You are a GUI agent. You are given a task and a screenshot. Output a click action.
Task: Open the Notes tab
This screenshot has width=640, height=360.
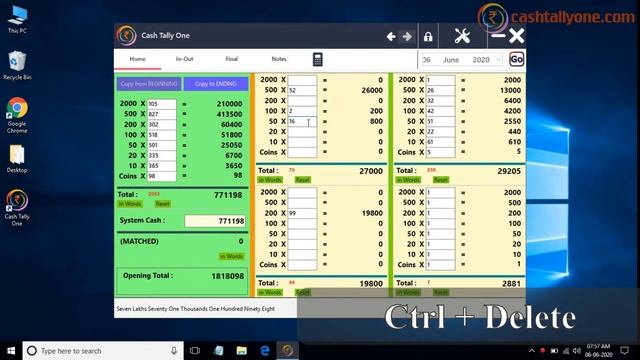(x=279, y=59)
